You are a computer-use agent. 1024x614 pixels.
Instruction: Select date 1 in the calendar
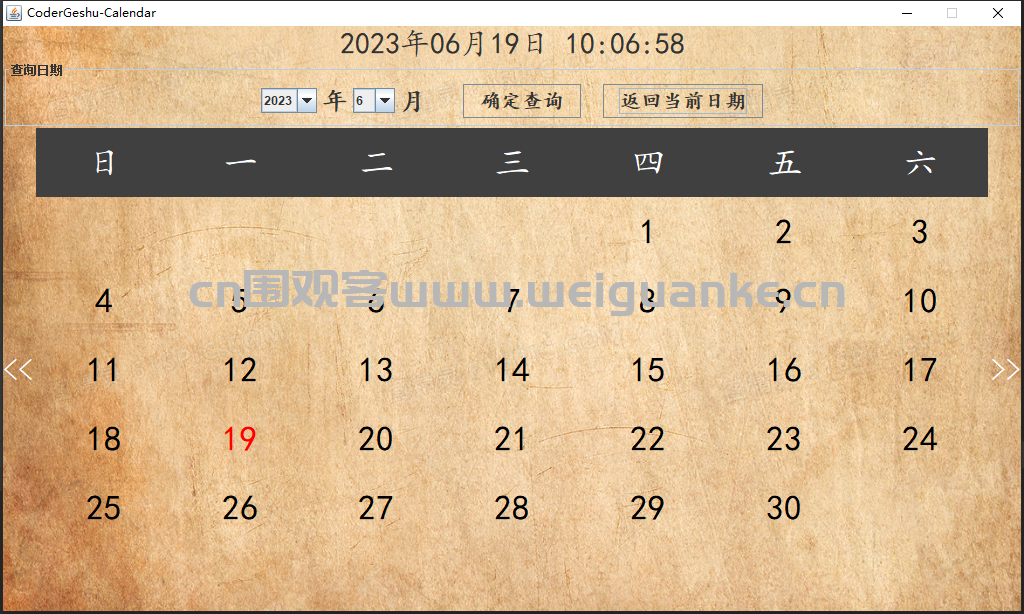tap(647, 232)
